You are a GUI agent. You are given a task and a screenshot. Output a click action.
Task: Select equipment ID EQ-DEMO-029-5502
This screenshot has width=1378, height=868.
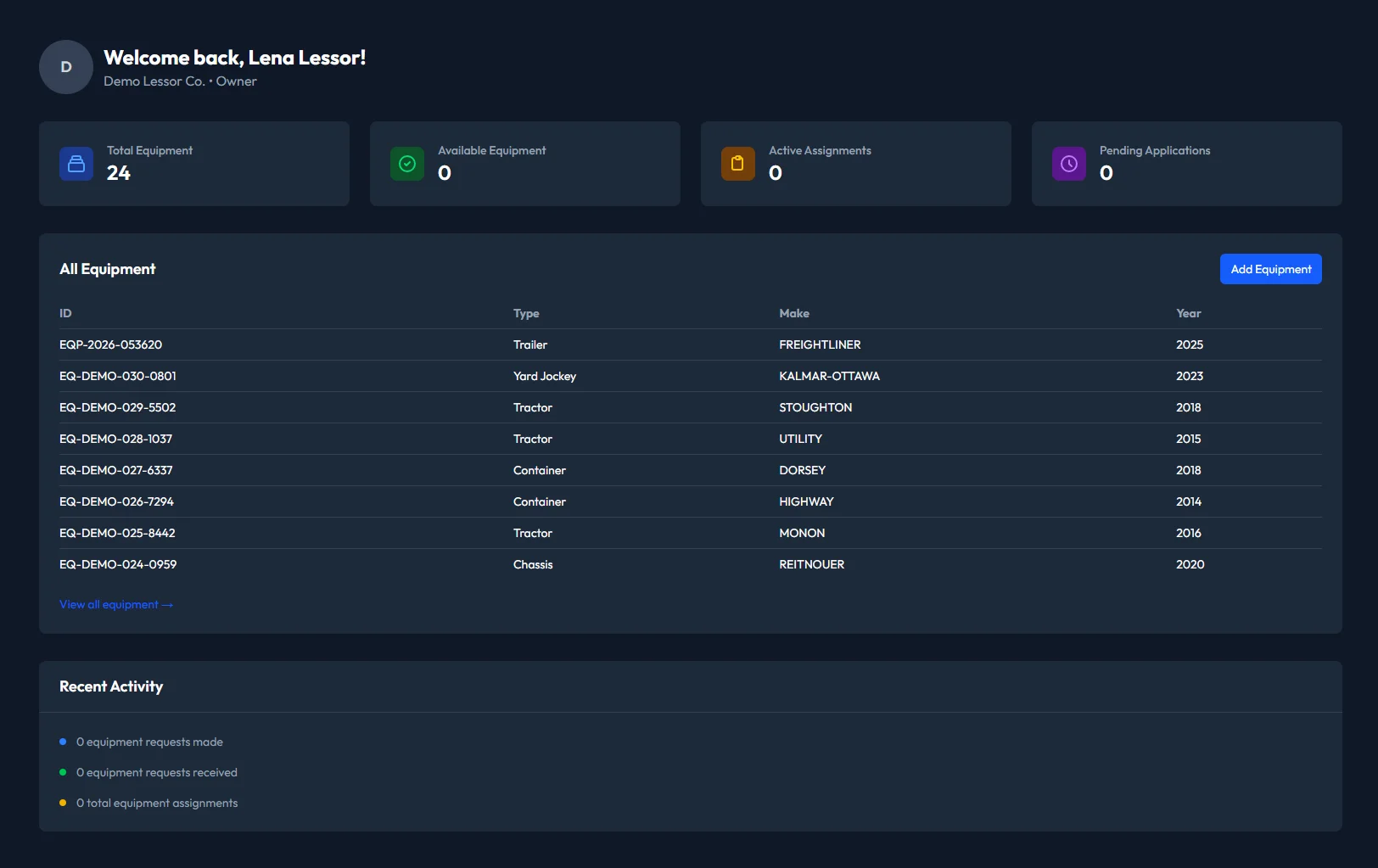coord(117,407)
